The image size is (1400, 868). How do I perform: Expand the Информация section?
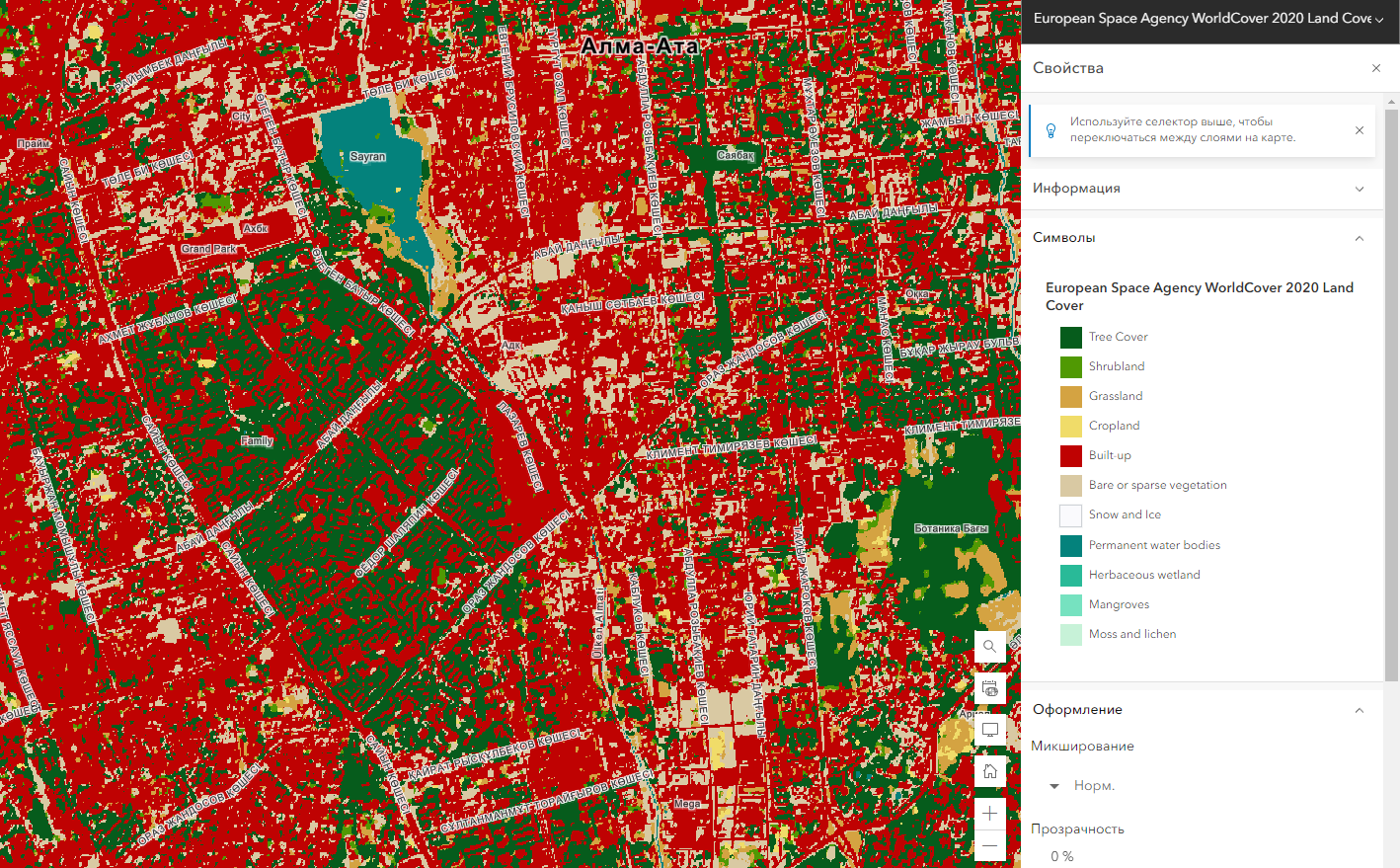point(1359,189)
